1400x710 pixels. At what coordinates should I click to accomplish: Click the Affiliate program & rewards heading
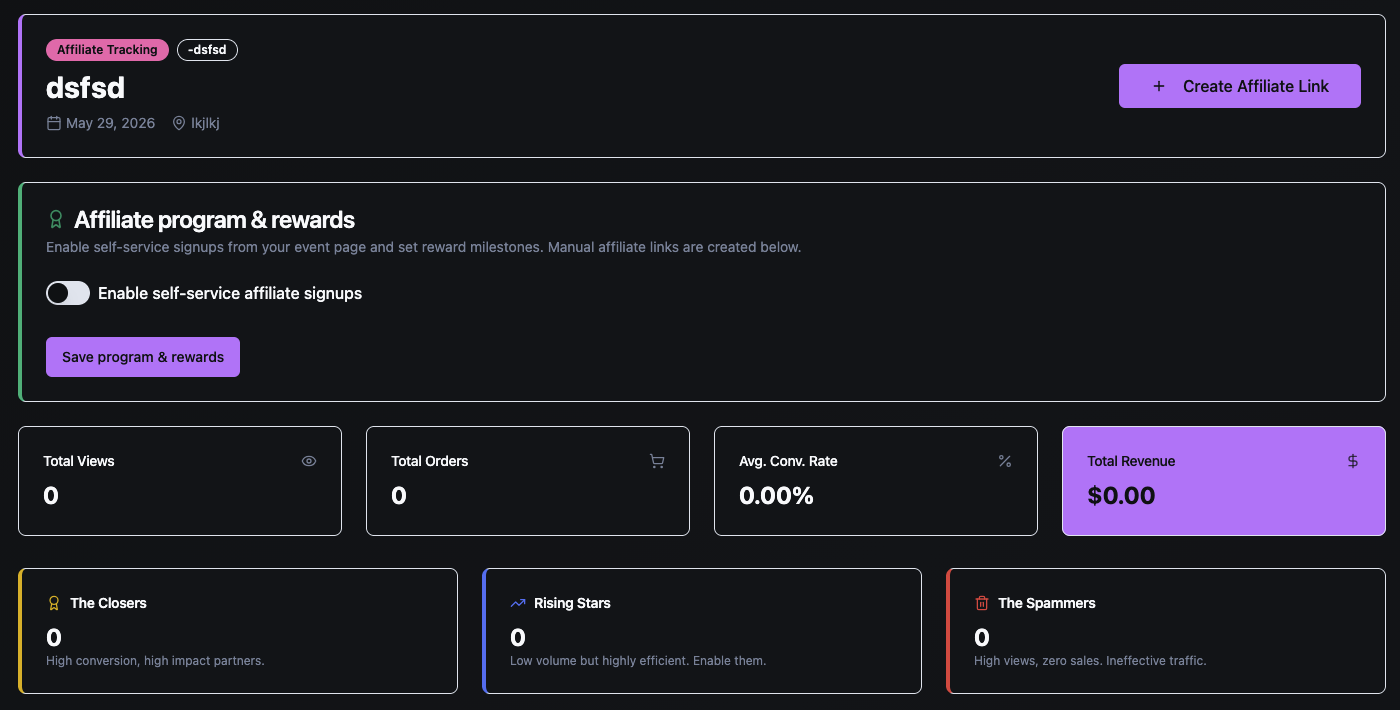click(214, 219)
